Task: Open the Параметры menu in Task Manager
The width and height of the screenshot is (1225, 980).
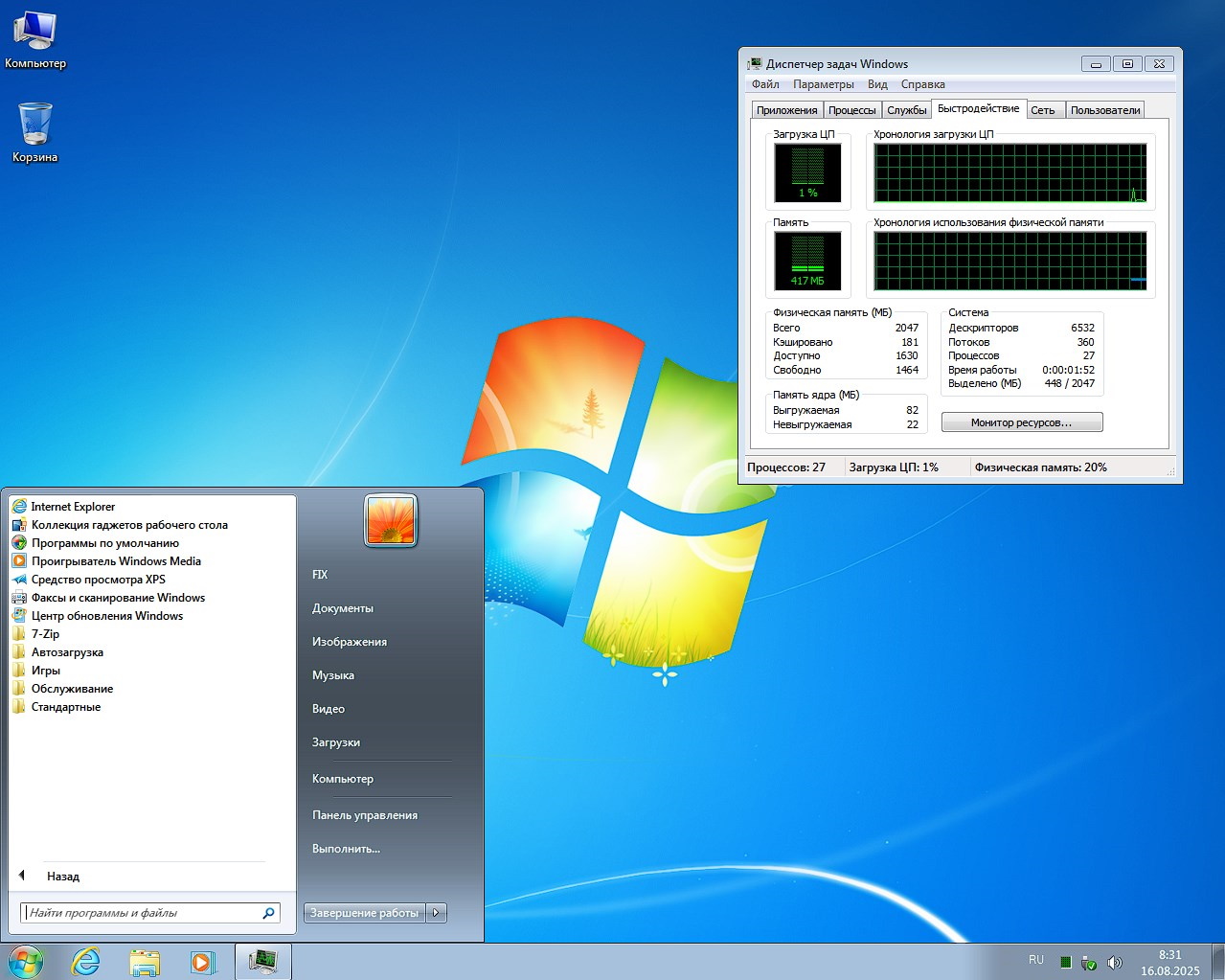Action: (x=823, y=84)
